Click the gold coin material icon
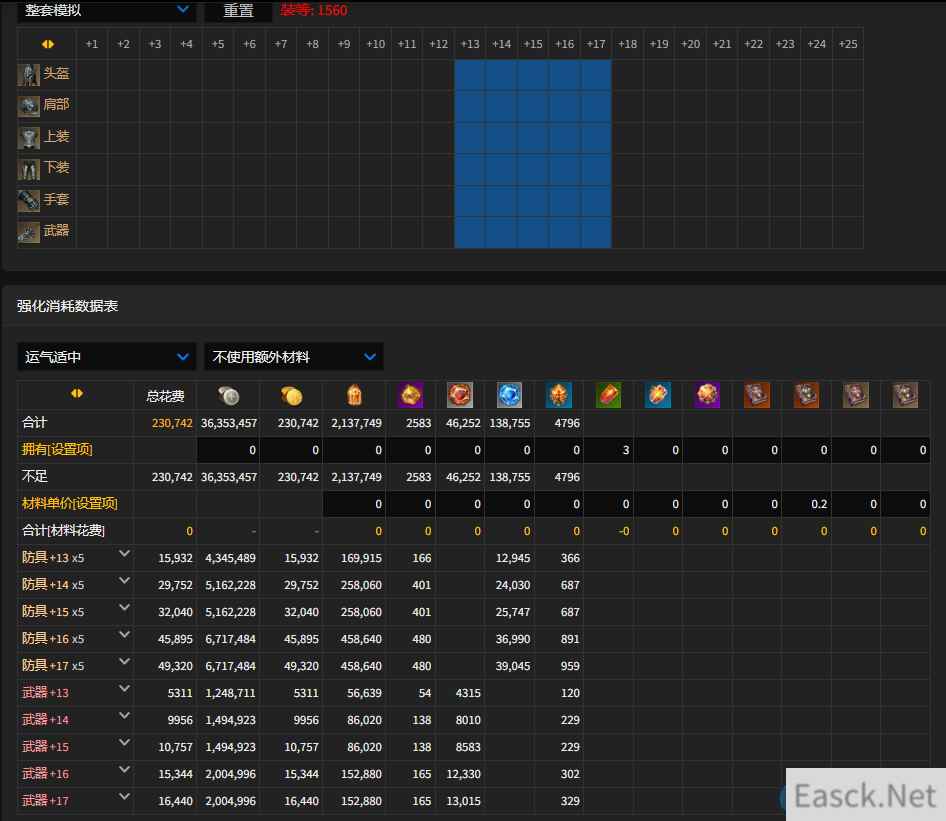This screenshot has height=821, width=946. tap(291, 396)
